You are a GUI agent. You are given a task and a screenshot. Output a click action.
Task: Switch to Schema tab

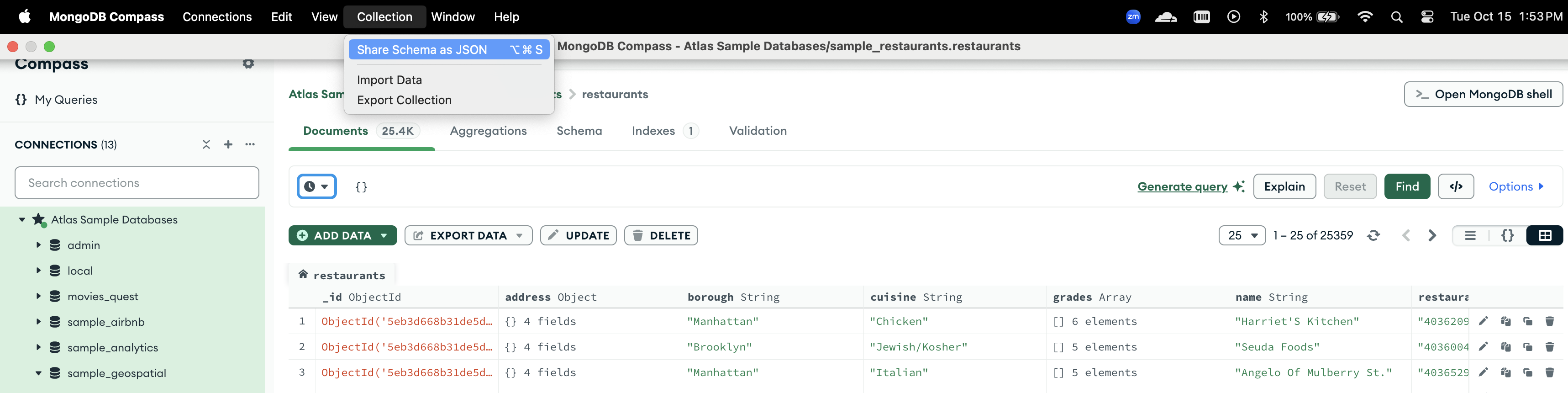point(579,130)
